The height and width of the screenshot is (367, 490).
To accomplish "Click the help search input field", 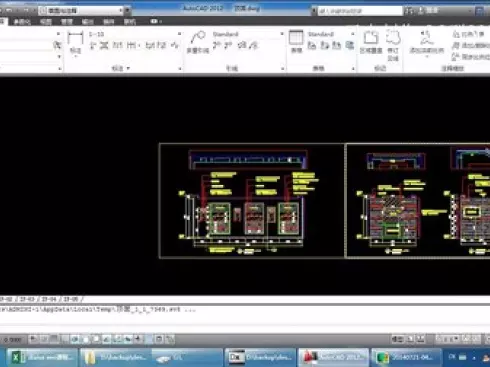I will pos(360,11).
